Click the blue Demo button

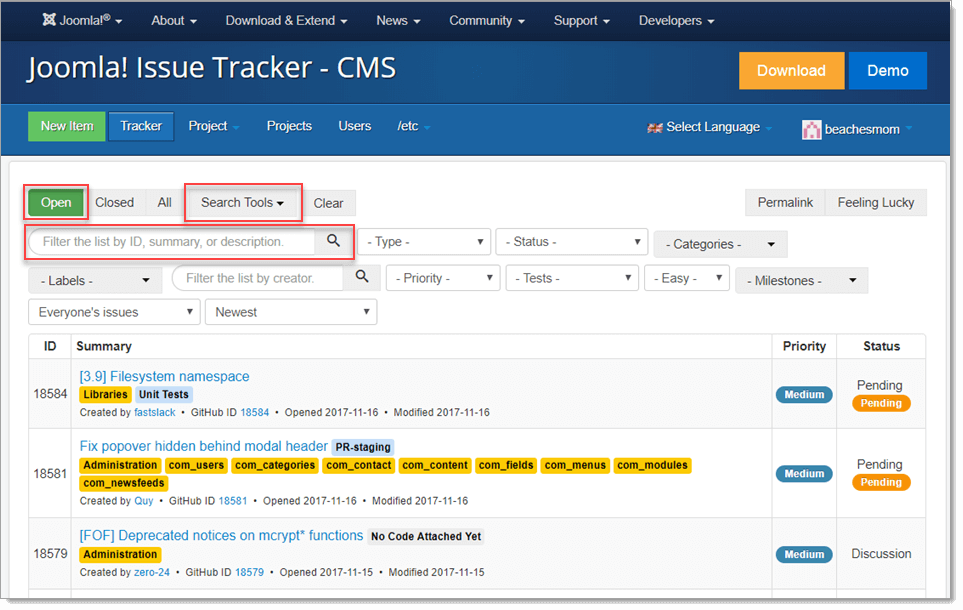point(887,71)
